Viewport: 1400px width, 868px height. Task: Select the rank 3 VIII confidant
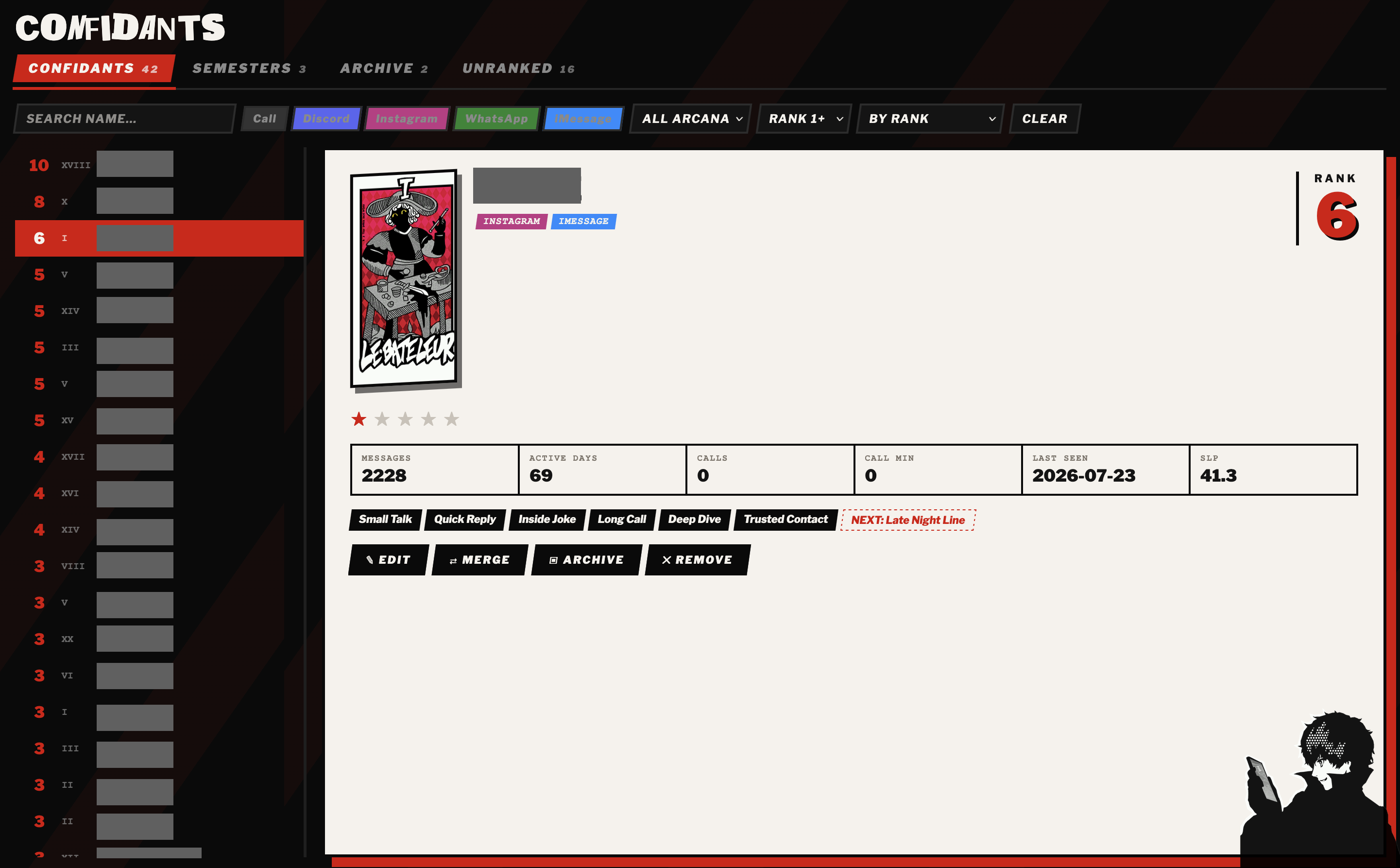(x=159, y=566)
